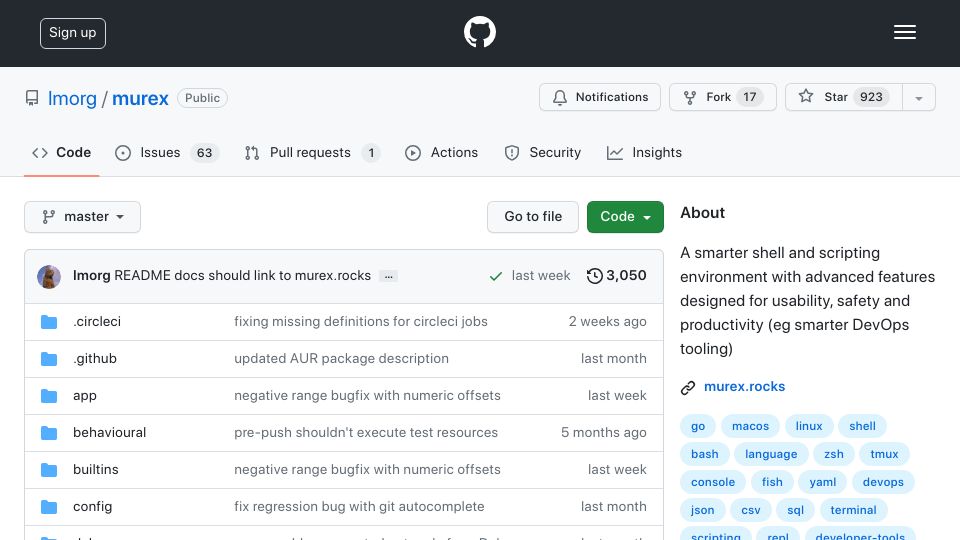Open commit 'fix regression bug with git autocomplete'

(x=359, y=507)
